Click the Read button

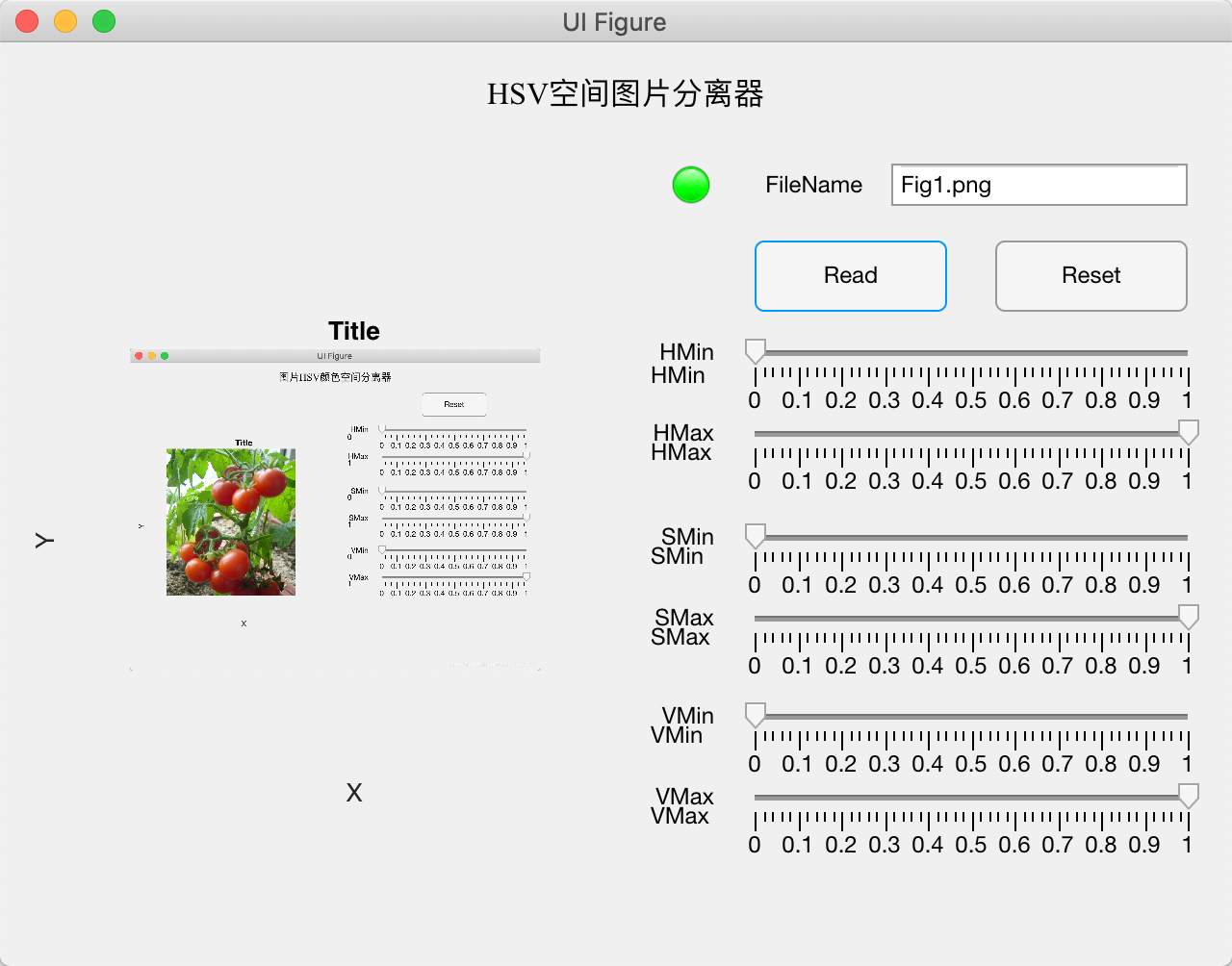[x=850, y=275]
